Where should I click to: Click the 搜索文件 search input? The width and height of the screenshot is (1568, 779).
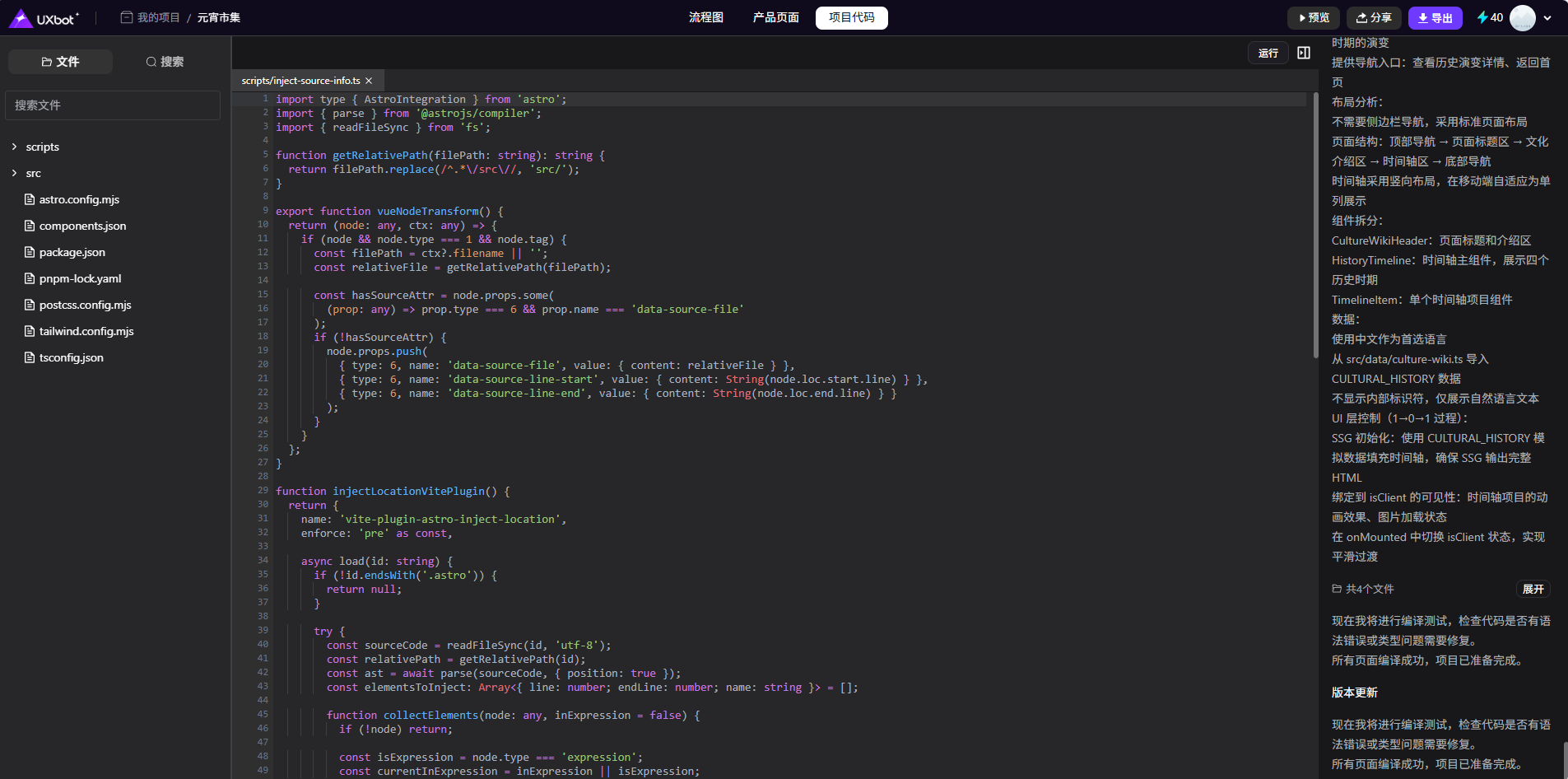113,105
